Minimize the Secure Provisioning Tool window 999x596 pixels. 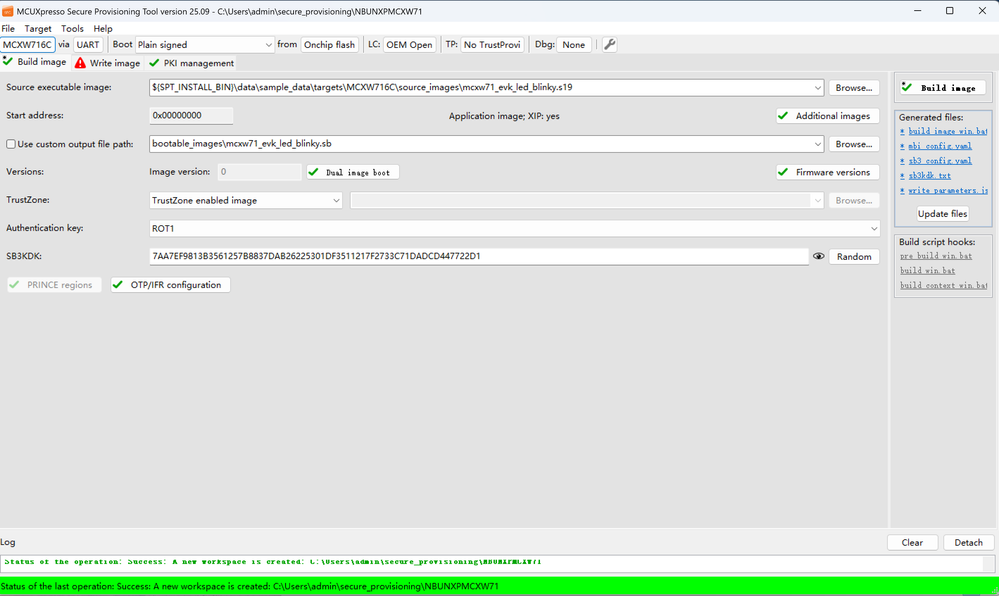click(918, 11)
